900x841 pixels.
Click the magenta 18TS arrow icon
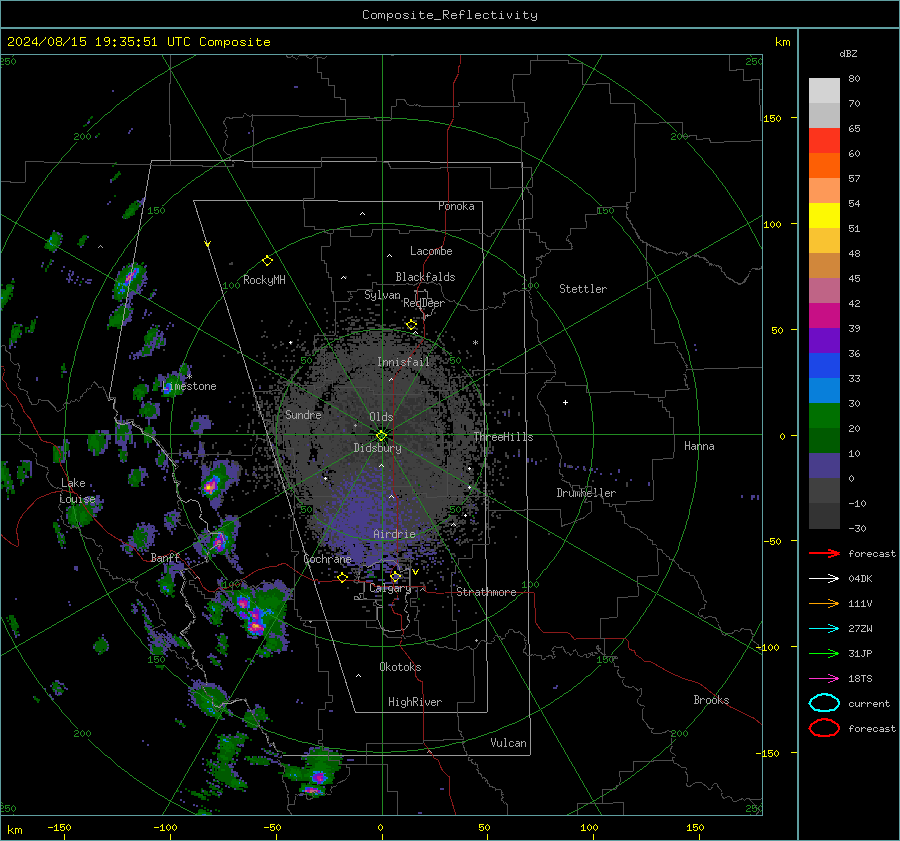coord(824,679)
